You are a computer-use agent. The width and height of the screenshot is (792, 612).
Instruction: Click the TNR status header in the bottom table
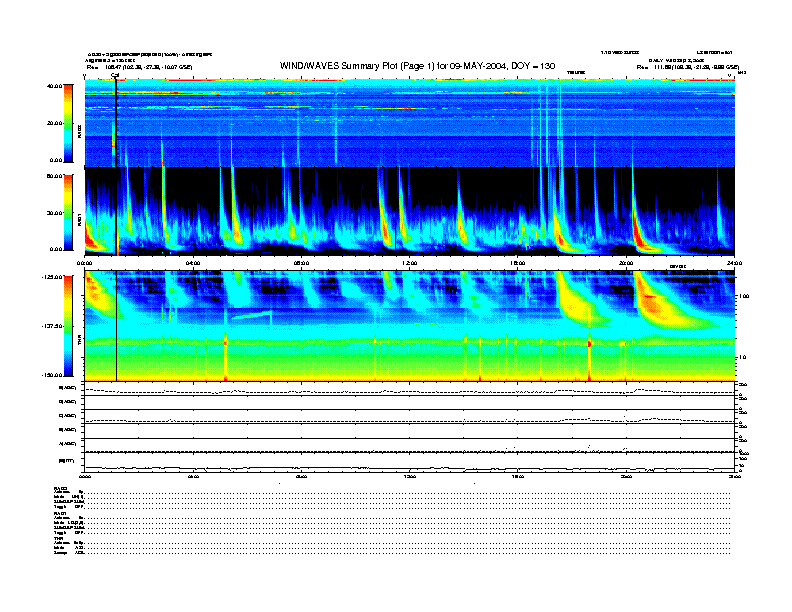coord(59,537)
